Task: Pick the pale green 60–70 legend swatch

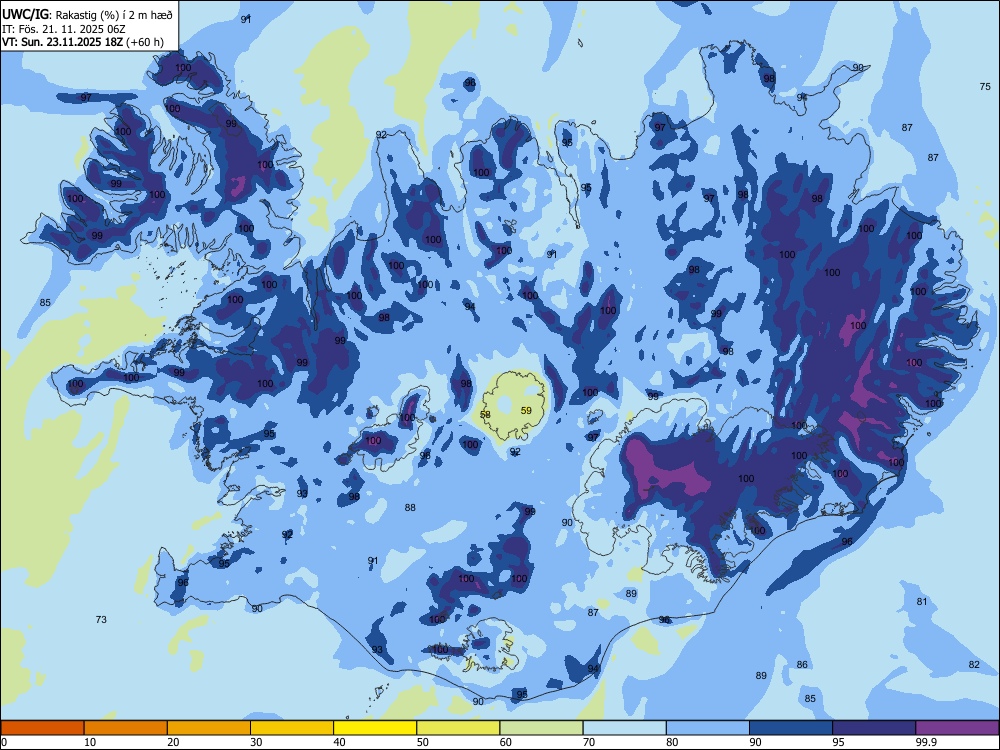Action: [541, 728]
